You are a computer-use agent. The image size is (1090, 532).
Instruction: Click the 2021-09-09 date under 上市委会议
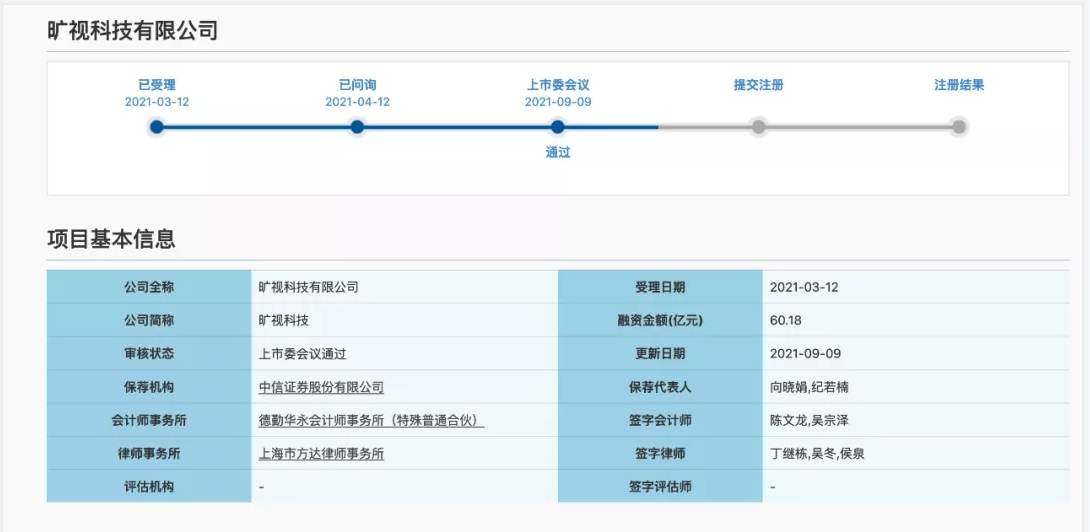click(558, 102)
